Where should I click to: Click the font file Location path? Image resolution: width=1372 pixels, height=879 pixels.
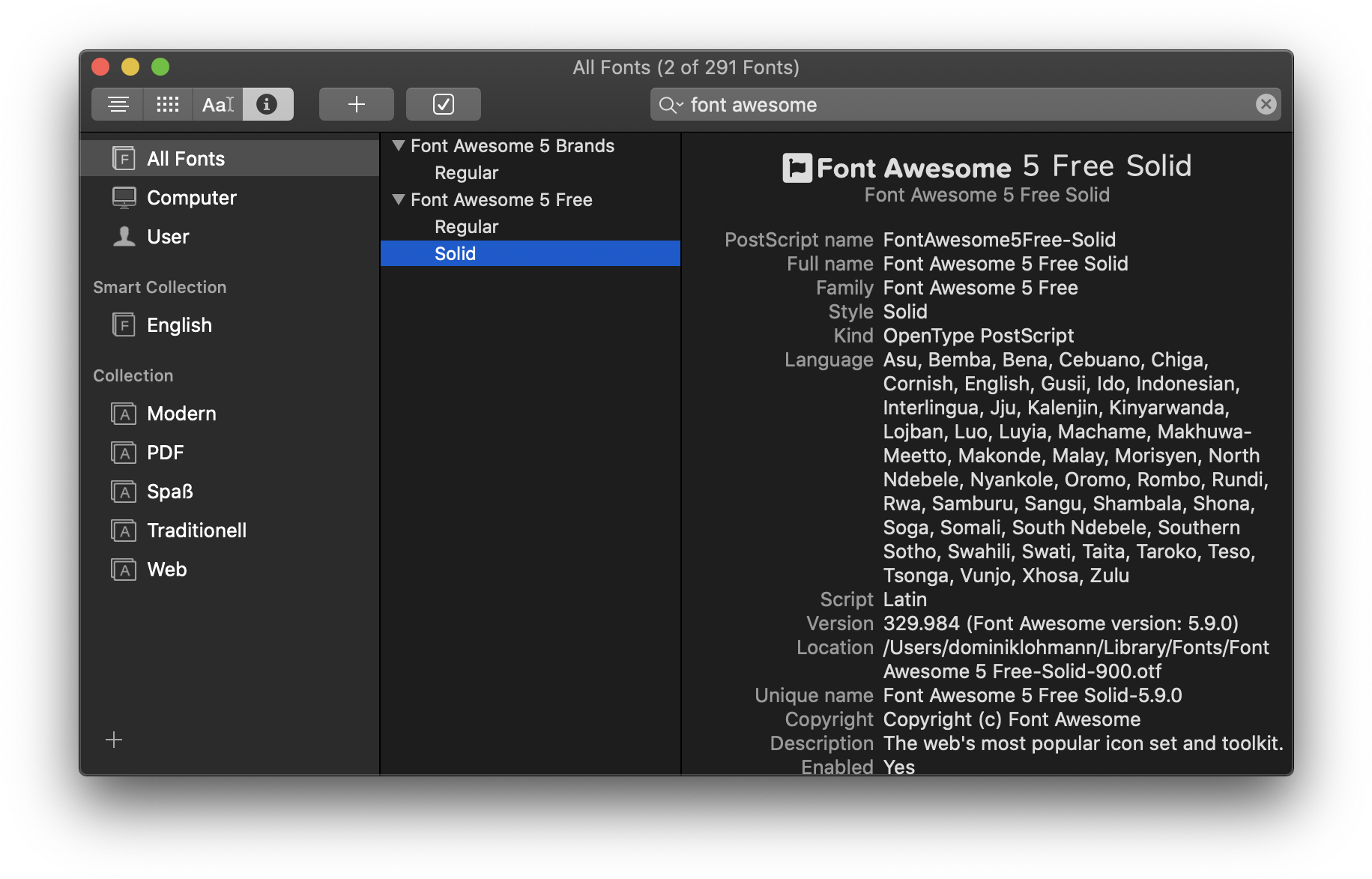click(x=1076, y=659)
